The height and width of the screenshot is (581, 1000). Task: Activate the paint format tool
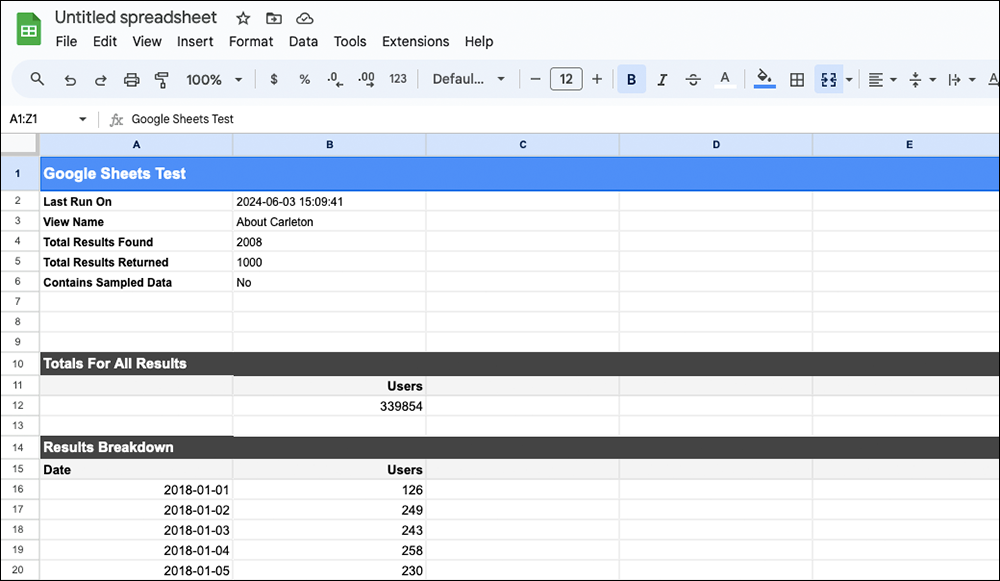pos(162,79)
